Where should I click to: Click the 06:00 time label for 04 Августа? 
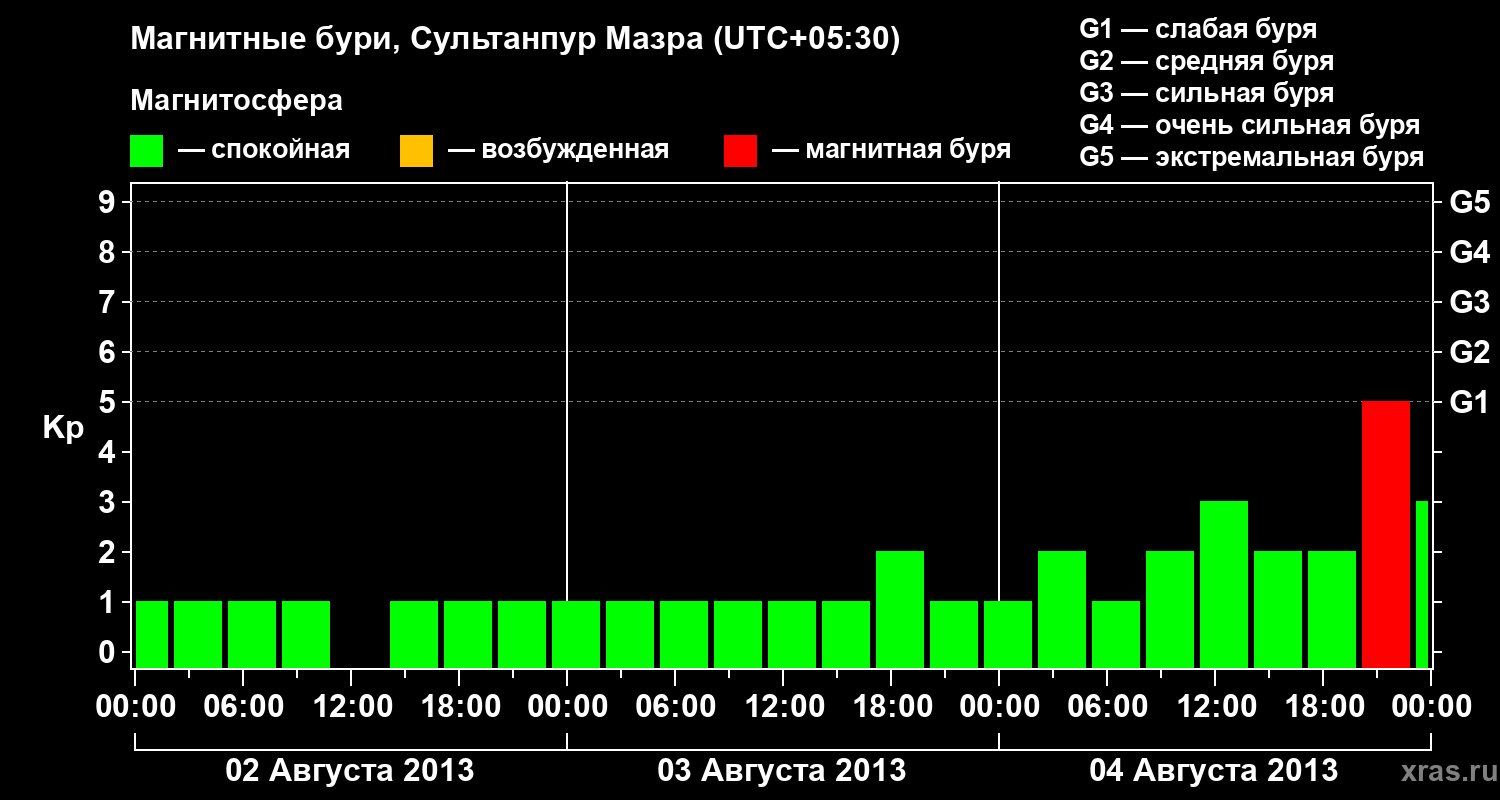point(1107,706)
